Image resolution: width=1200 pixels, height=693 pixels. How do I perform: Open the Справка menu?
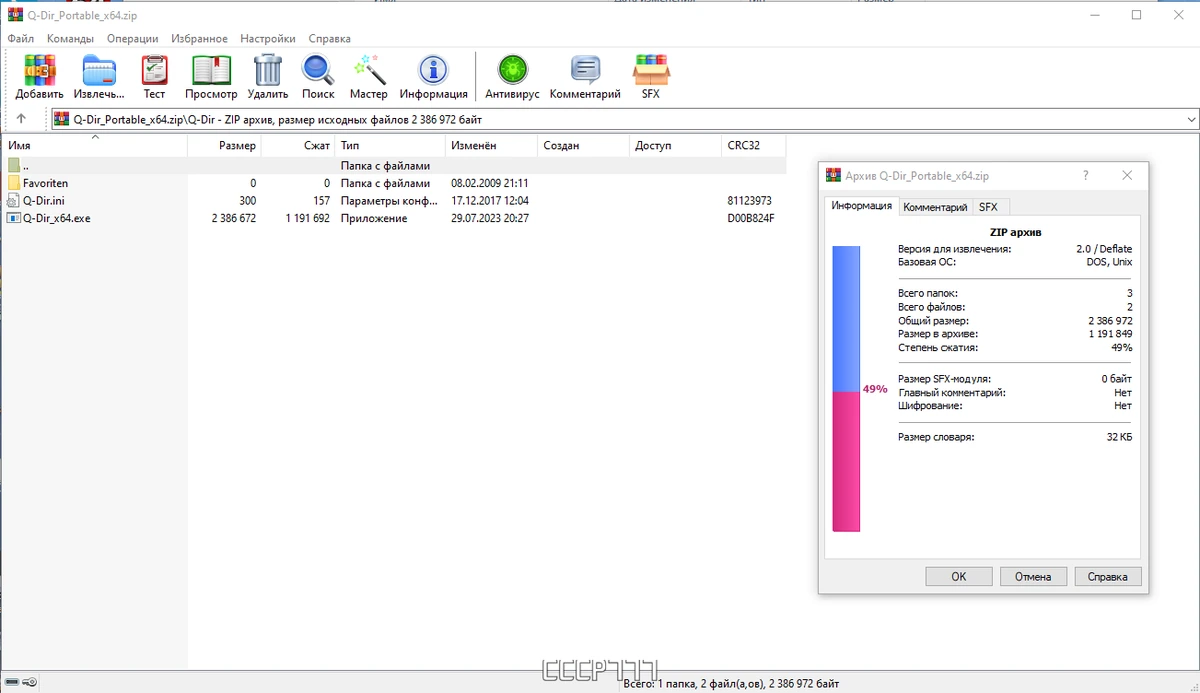329,38
